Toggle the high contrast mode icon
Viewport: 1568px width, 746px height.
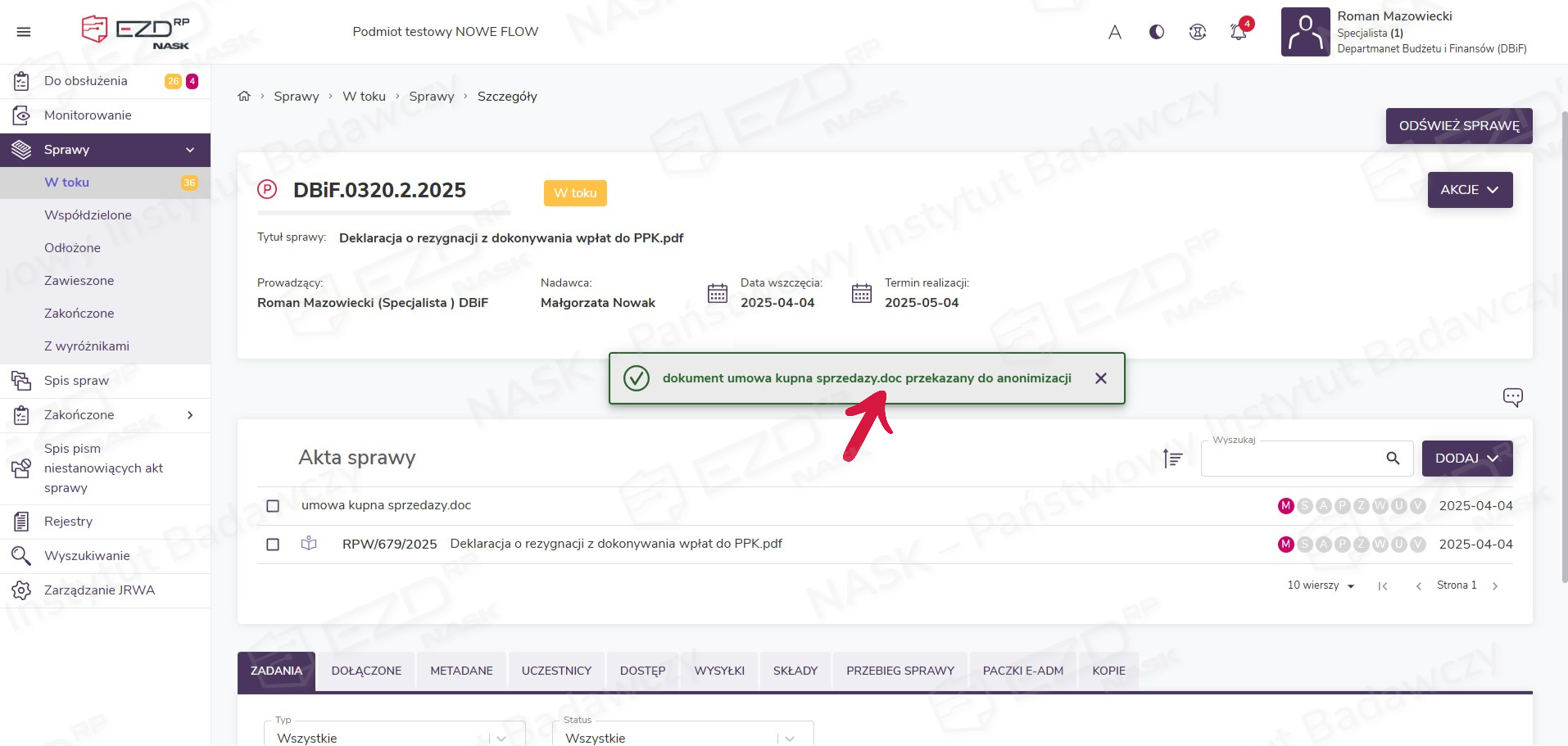point(1156,32)
